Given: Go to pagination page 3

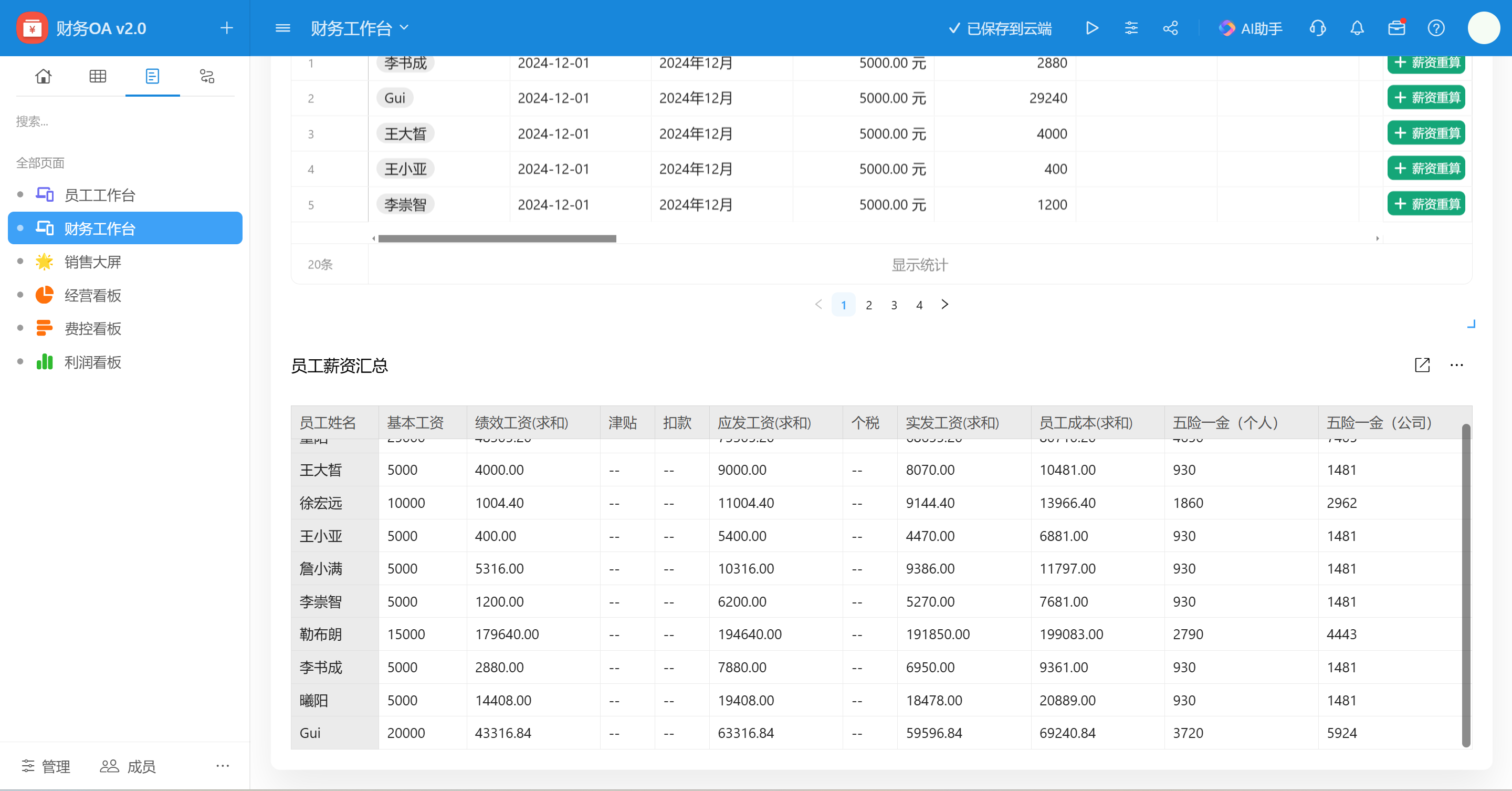Looking at the screenshot, I should click(894, 305).
